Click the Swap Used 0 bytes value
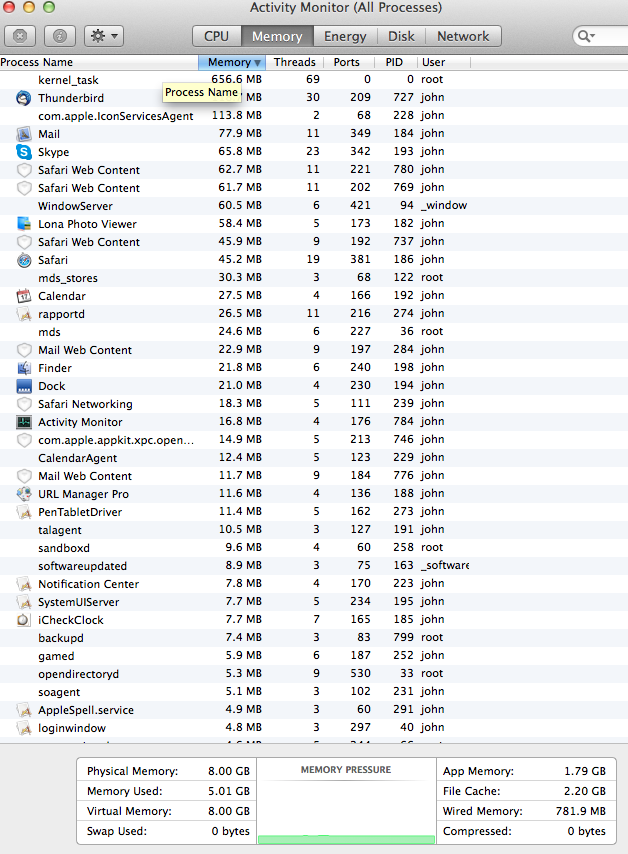Screen dimensions: 628x854 click(x=230, y=831)
